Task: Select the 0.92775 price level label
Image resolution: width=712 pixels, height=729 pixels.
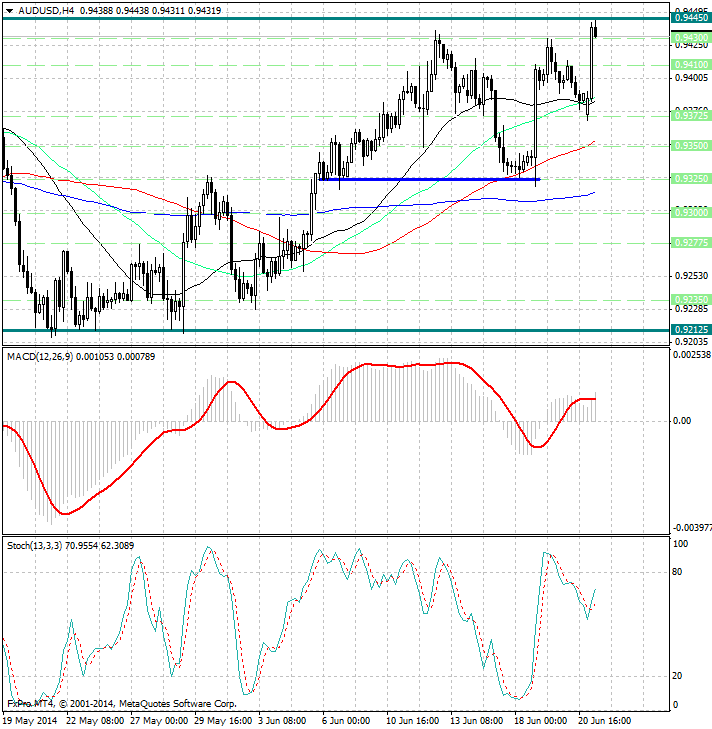Action: [691, 243]
